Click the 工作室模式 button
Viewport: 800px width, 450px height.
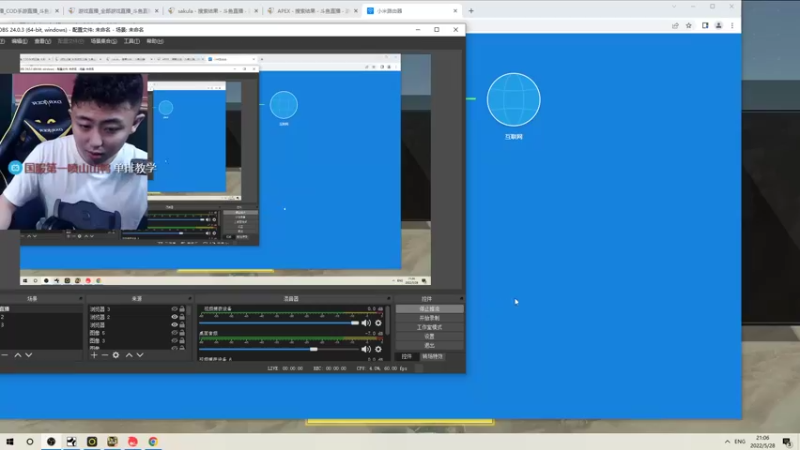coord(430,328)
